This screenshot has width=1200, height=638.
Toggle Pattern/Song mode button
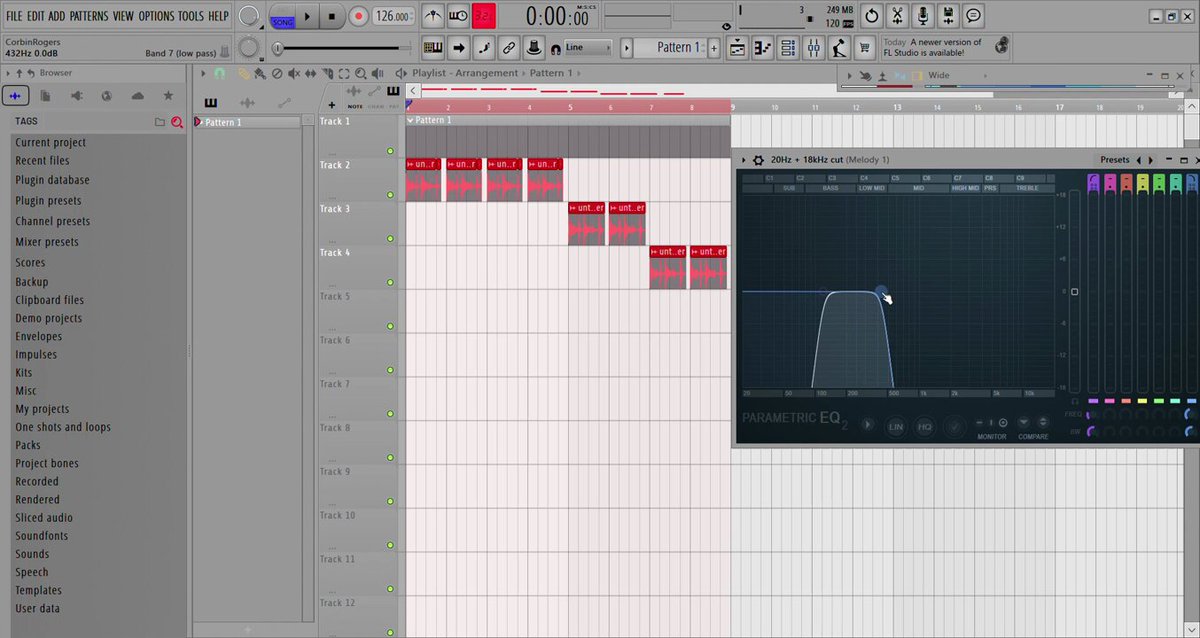tap(282, 16)
